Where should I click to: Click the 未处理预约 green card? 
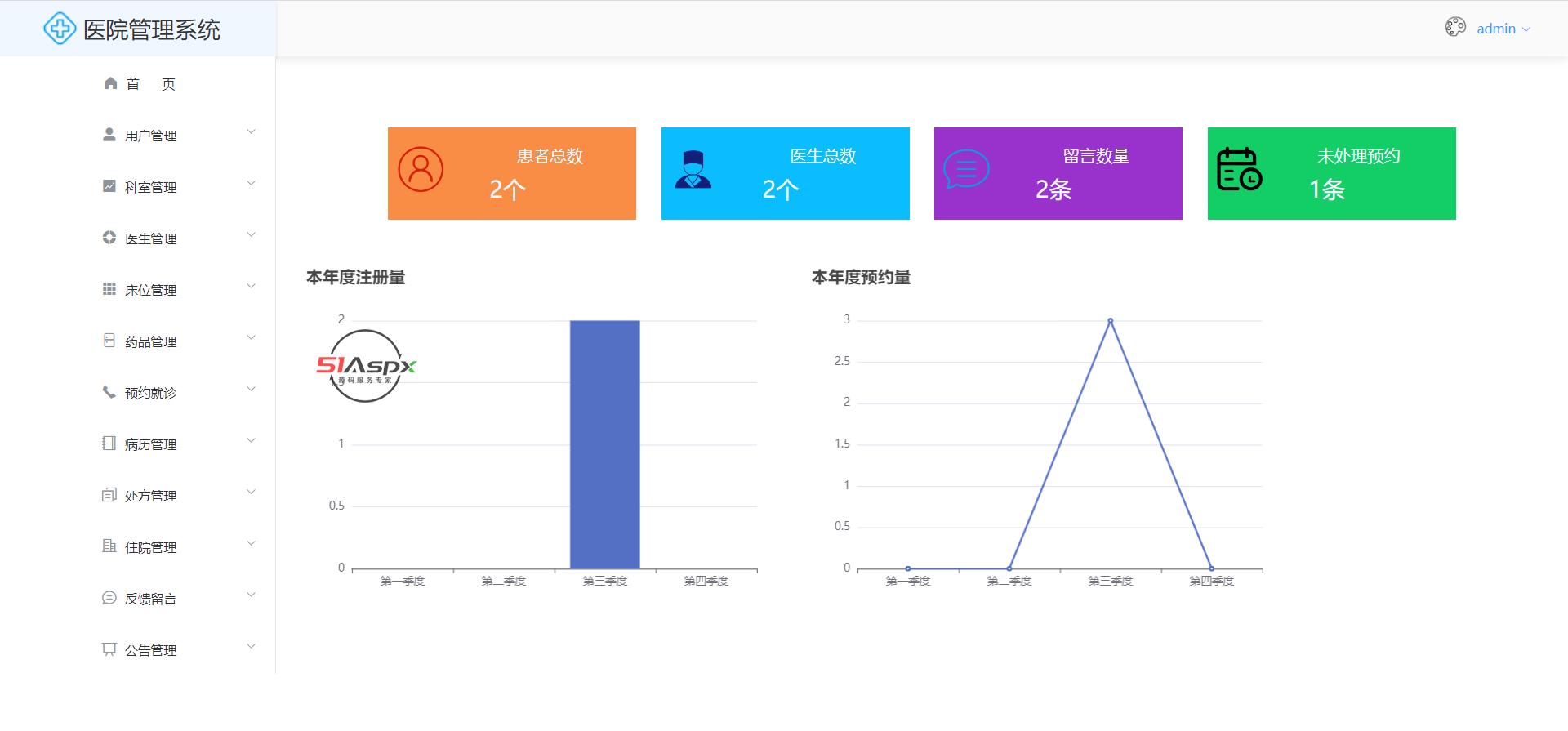pos(1331,173)
